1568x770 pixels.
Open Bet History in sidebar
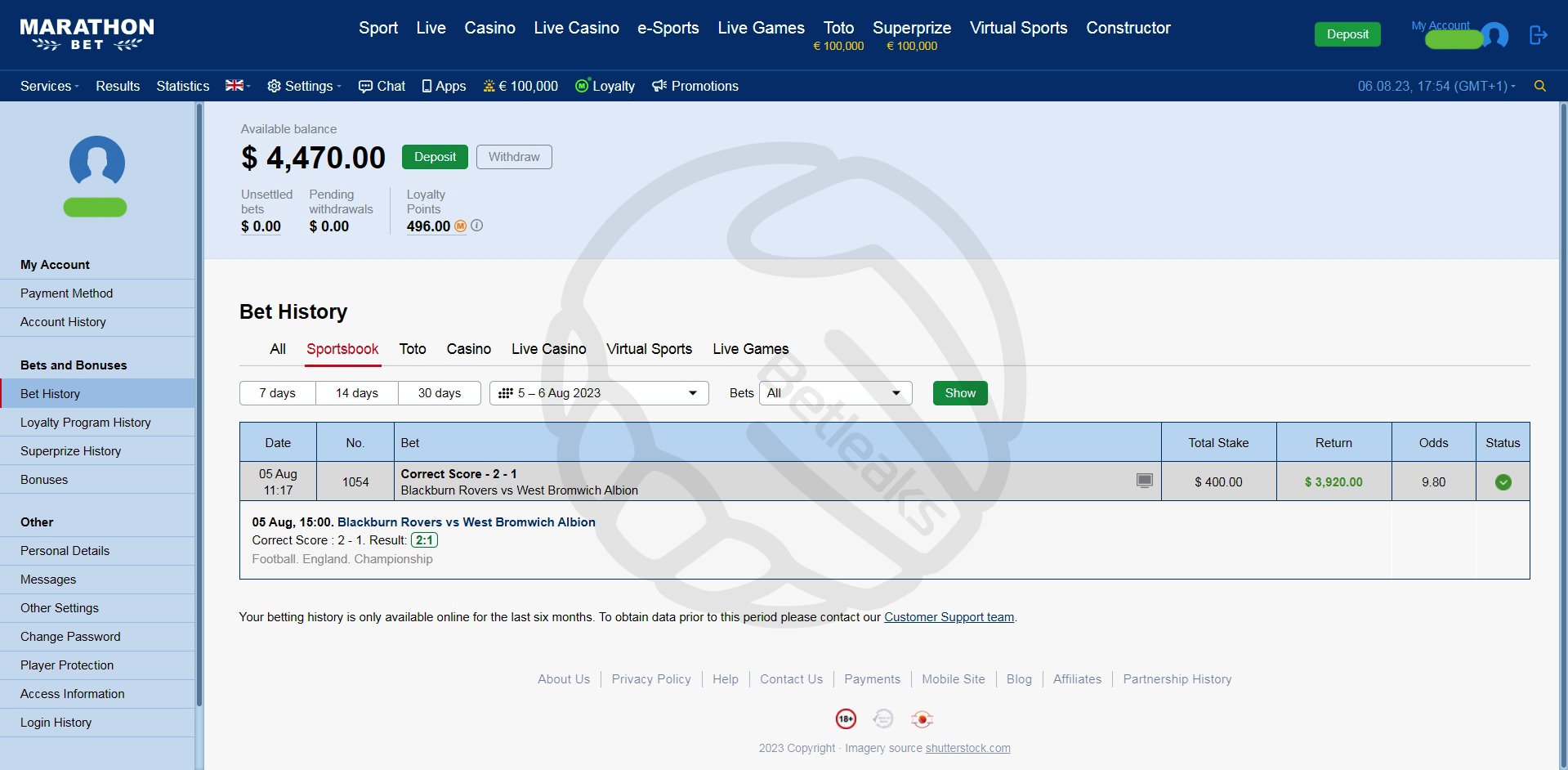click(97, 394)
